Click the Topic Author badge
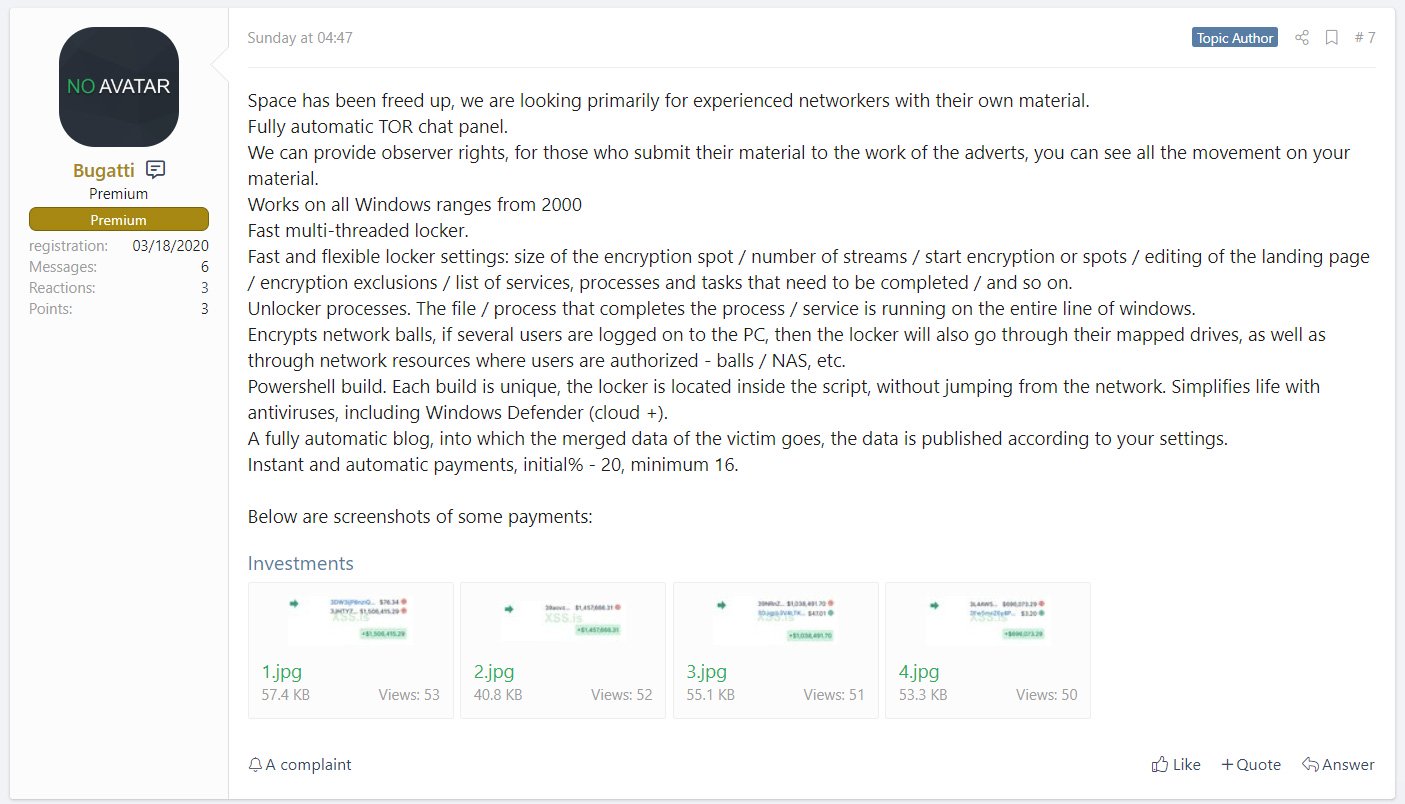The width and height of the screenshot is (1405, 804). pyautogui.click(x=1235, y=38)
